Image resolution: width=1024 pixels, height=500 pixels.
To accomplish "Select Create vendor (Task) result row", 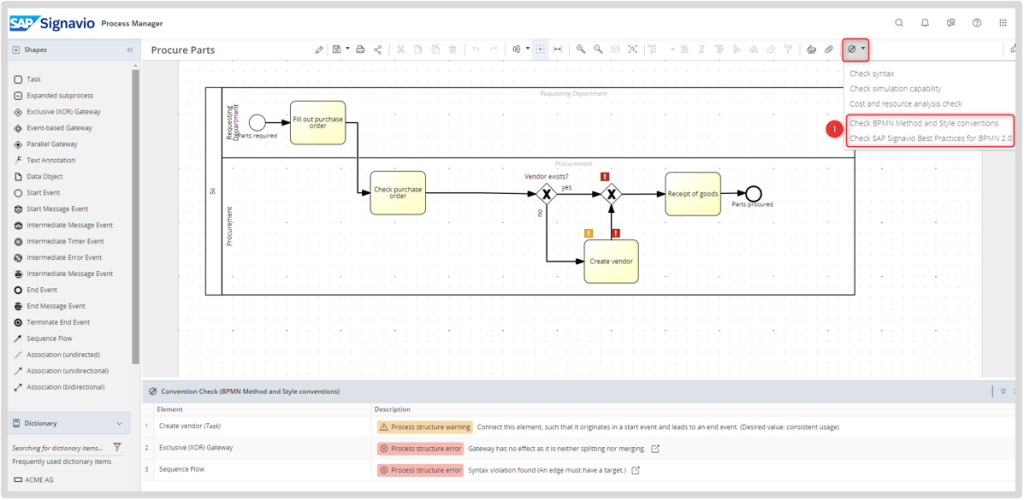I will (581, 427).
